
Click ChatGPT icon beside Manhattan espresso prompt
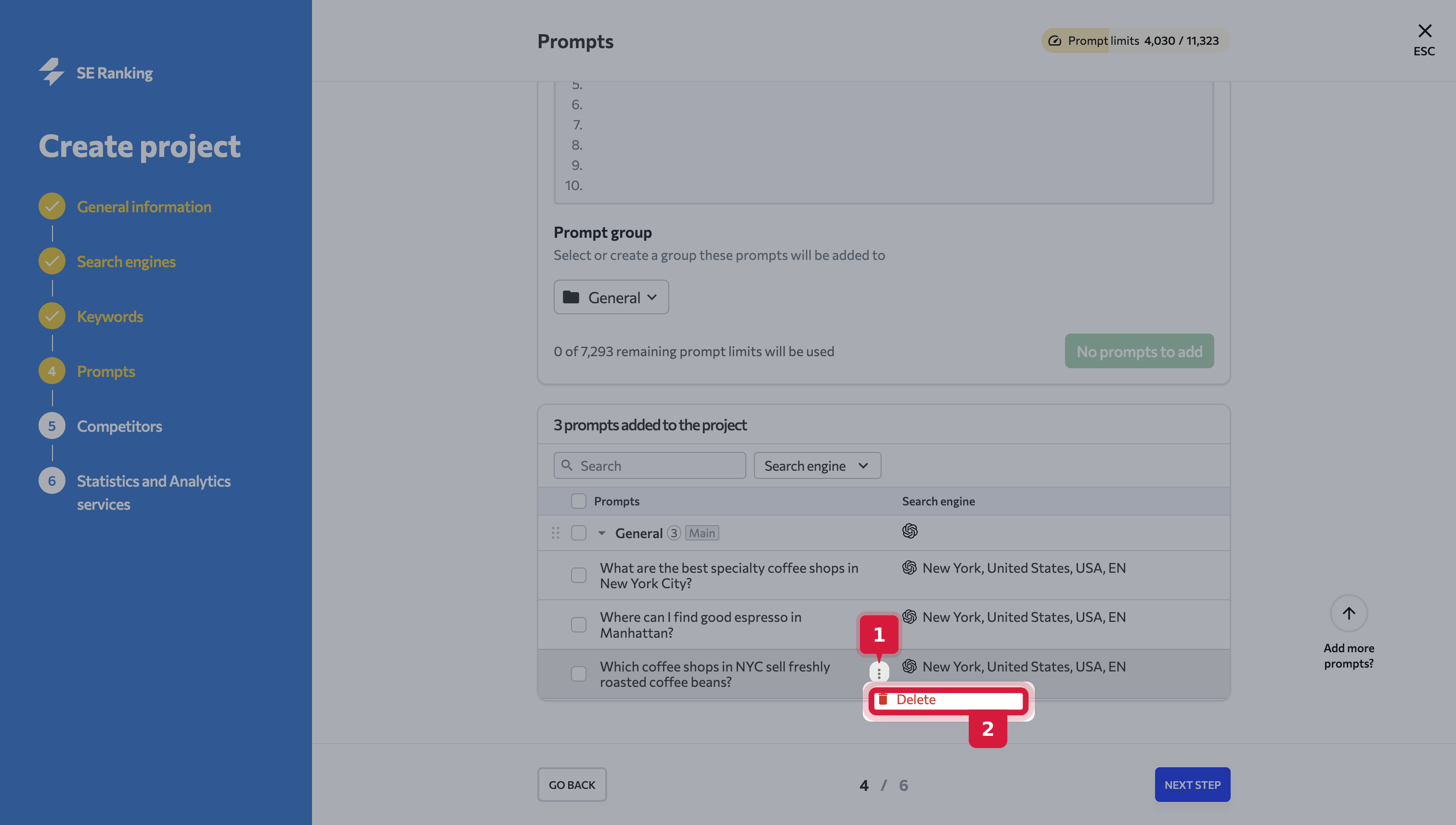pyautogui.click(x=910, y=617)
